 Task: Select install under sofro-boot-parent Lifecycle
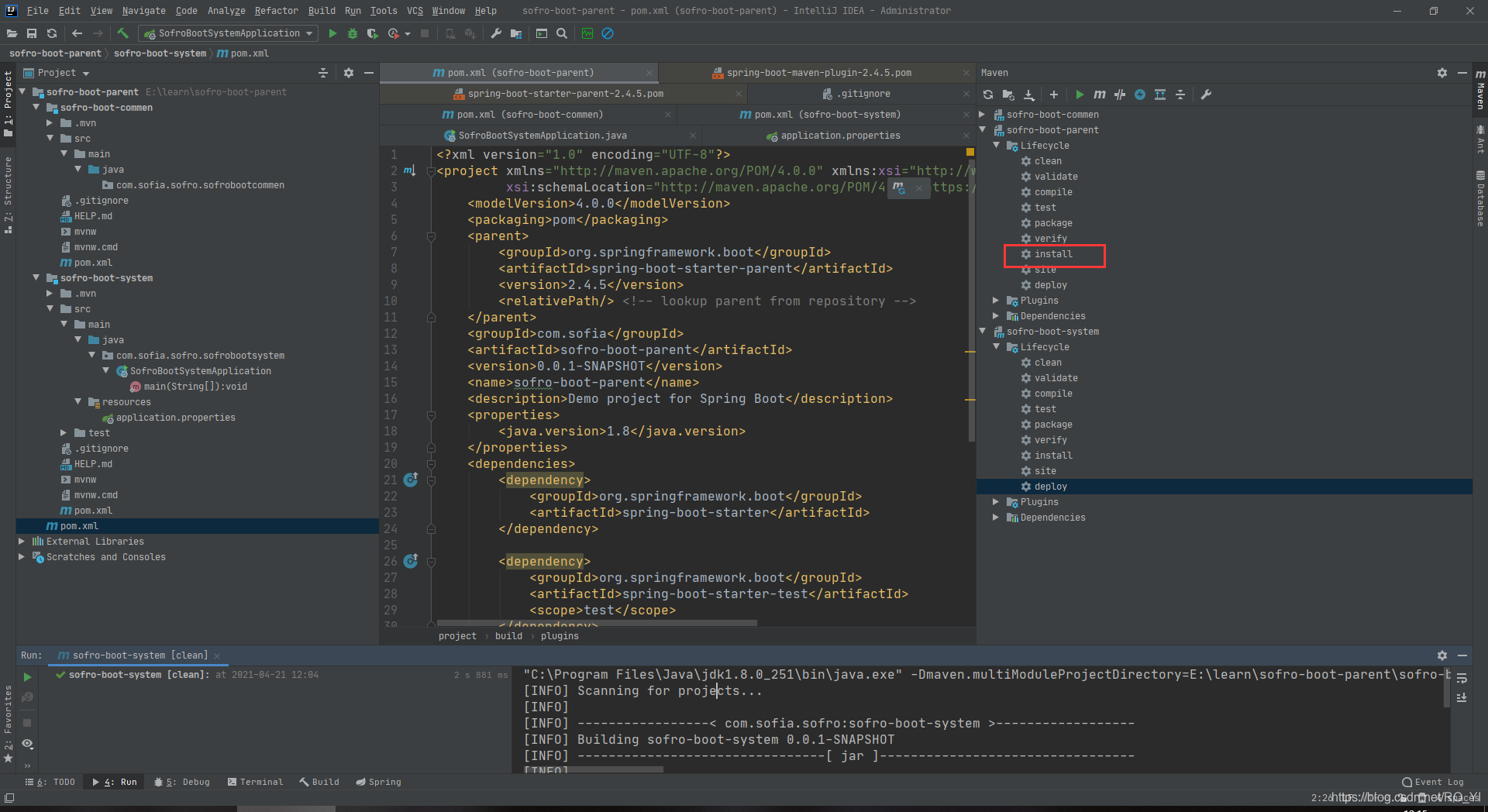(x=1053, y=254)
